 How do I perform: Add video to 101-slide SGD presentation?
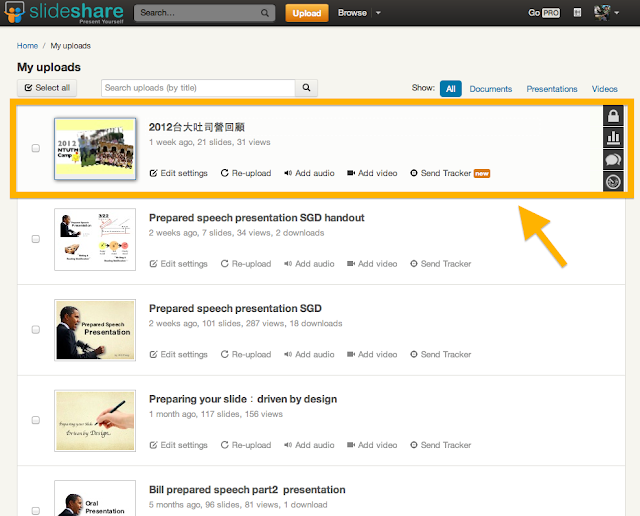[x=372, y=355]
